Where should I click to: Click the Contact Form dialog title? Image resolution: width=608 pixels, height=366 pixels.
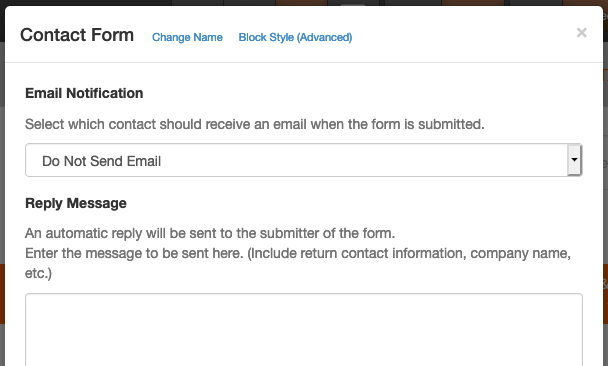77,35
